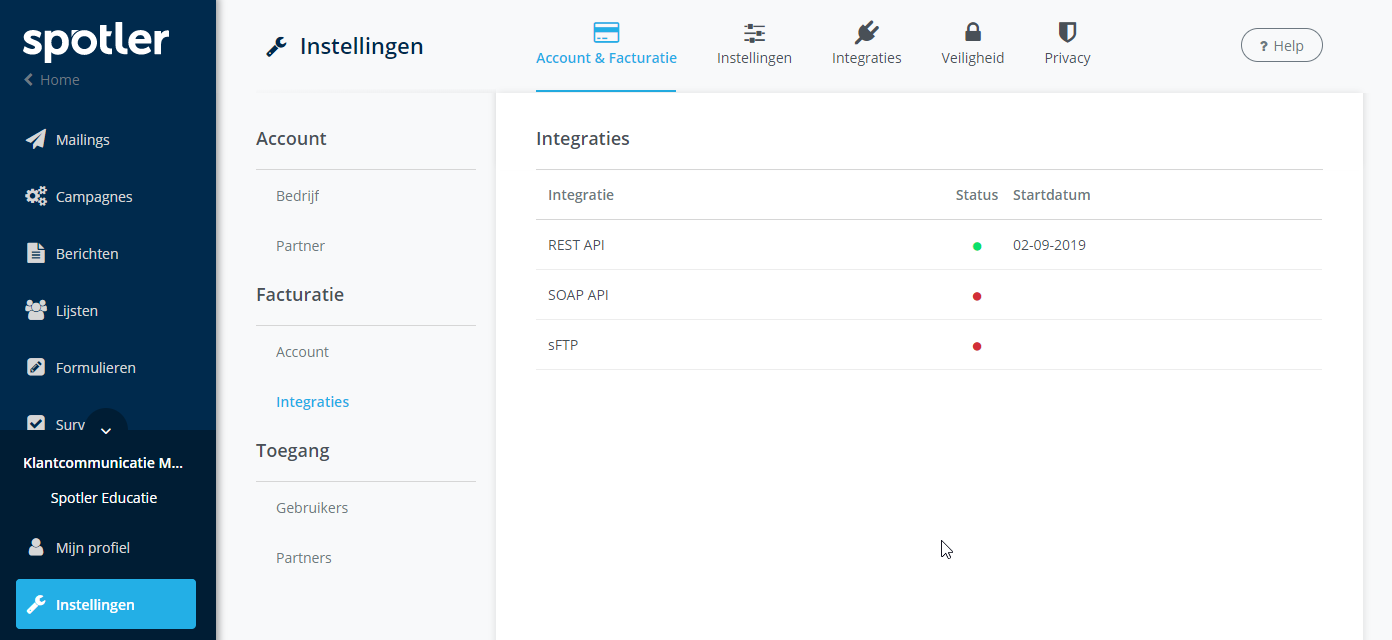The image size is (1392, 640).
Task: Switch to the Account & Facturatie tab
Action: click(606, 46)
